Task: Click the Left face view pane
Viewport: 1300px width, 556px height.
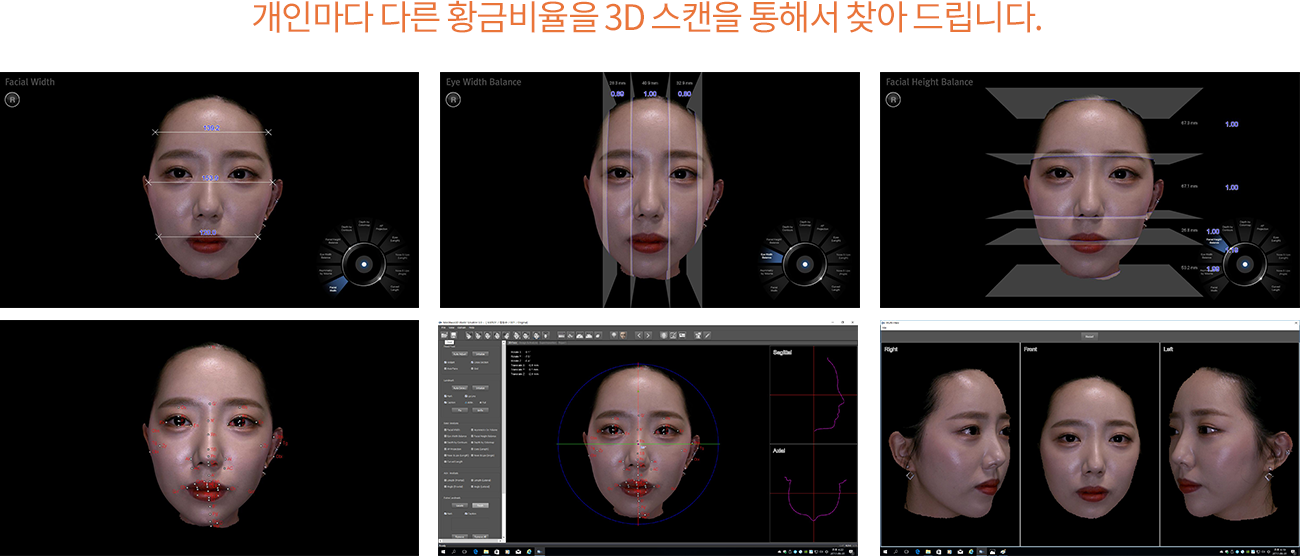Action: point(1229,445)
